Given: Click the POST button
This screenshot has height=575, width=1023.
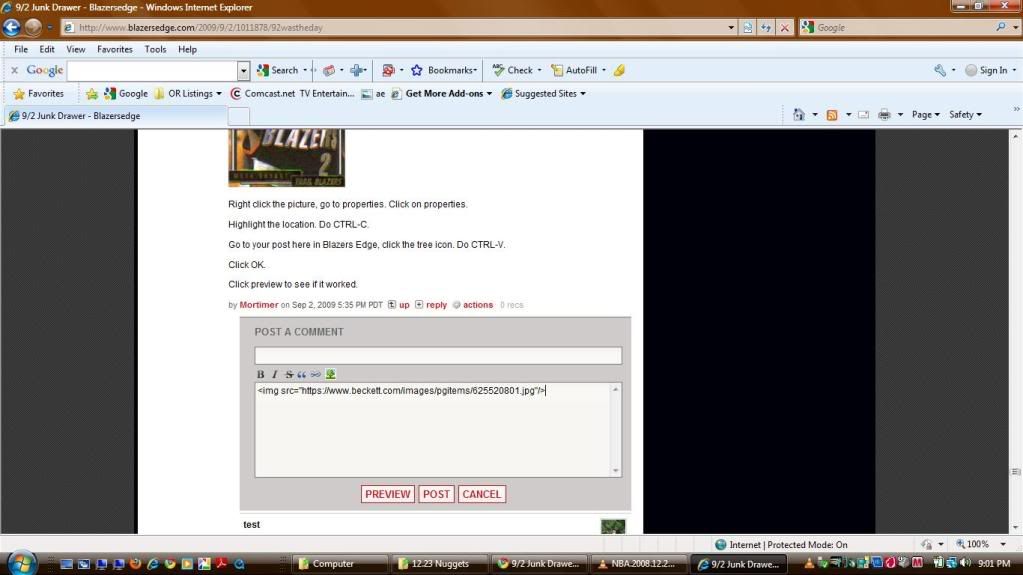Looking at the screenshot, I should pyautogui.click(x=436, y=495).
